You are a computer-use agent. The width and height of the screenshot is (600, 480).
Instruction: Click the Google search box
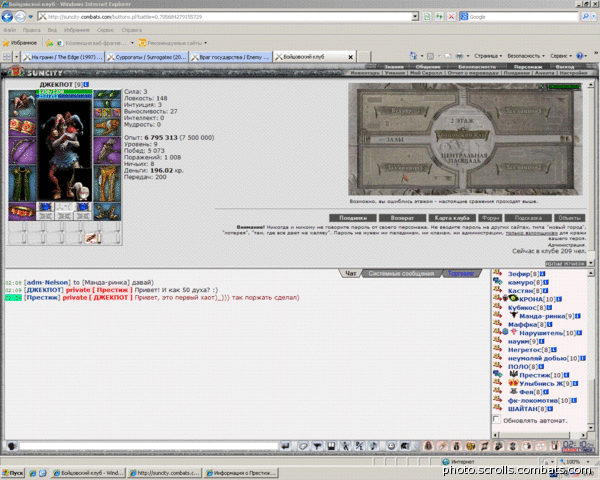click(523, 16)
